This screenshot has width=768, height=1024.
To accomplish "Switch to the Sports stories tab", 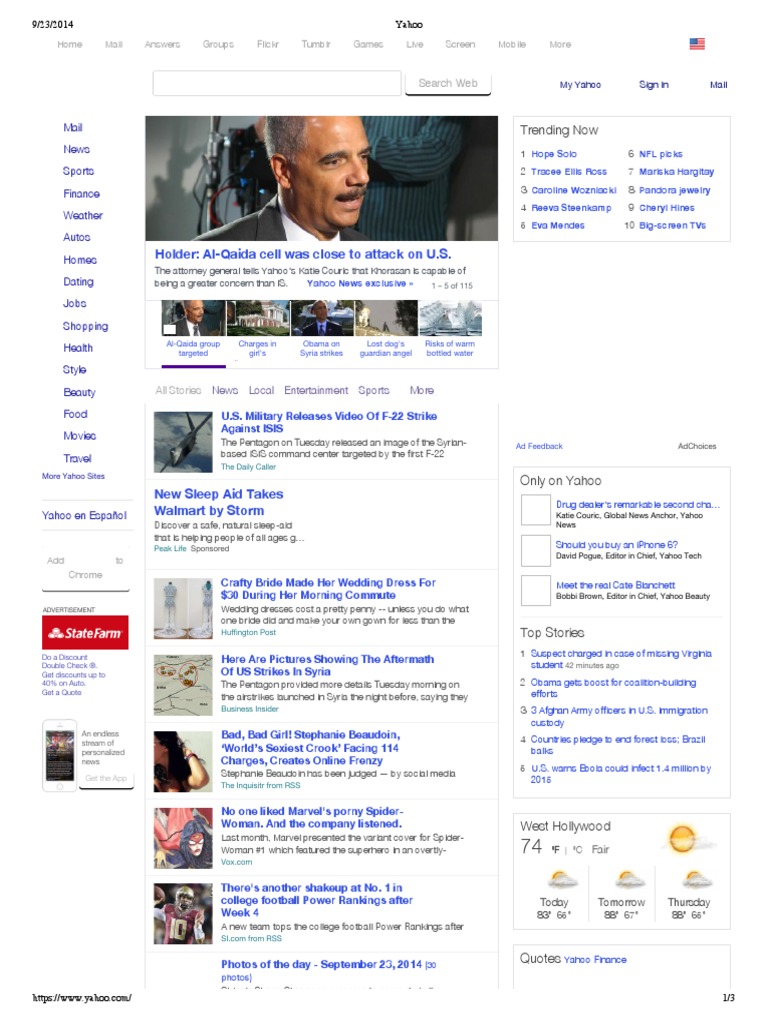I will pos(374,390).
